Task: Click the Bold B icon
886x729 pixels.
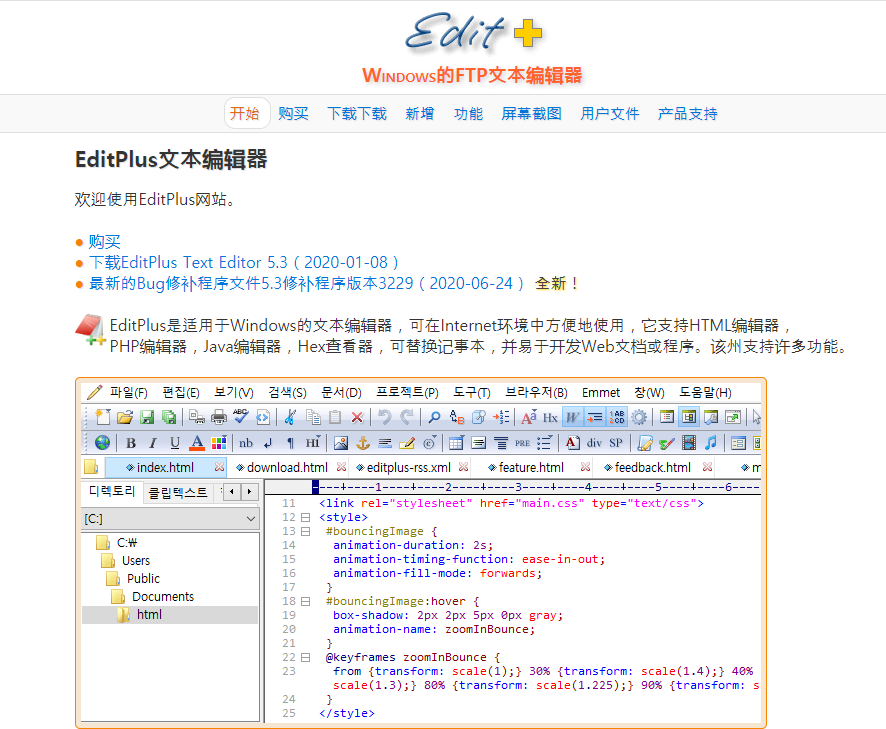Action: pos(131,442)
